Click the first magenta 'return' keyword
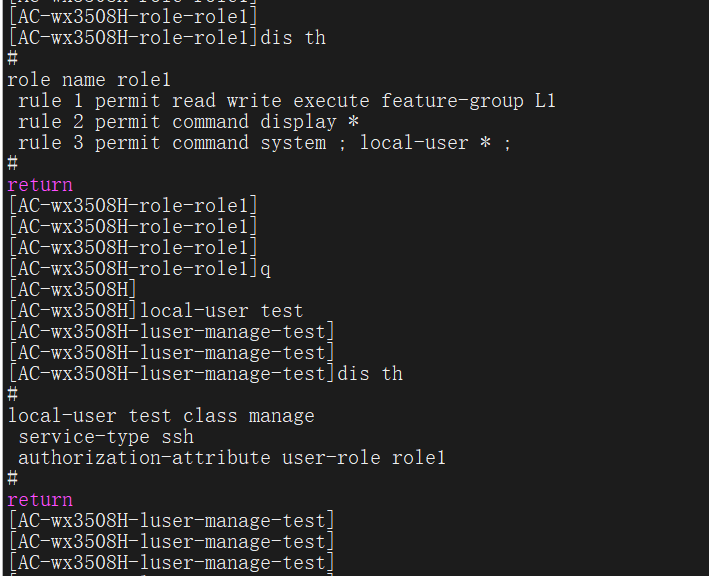The height and width of the screenshot is (576, 709). (40, 185)
